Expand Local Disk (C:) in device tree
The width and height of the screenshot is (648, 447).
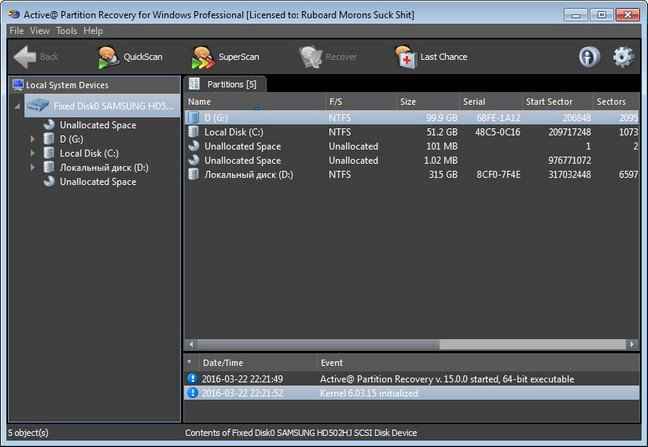33,153
